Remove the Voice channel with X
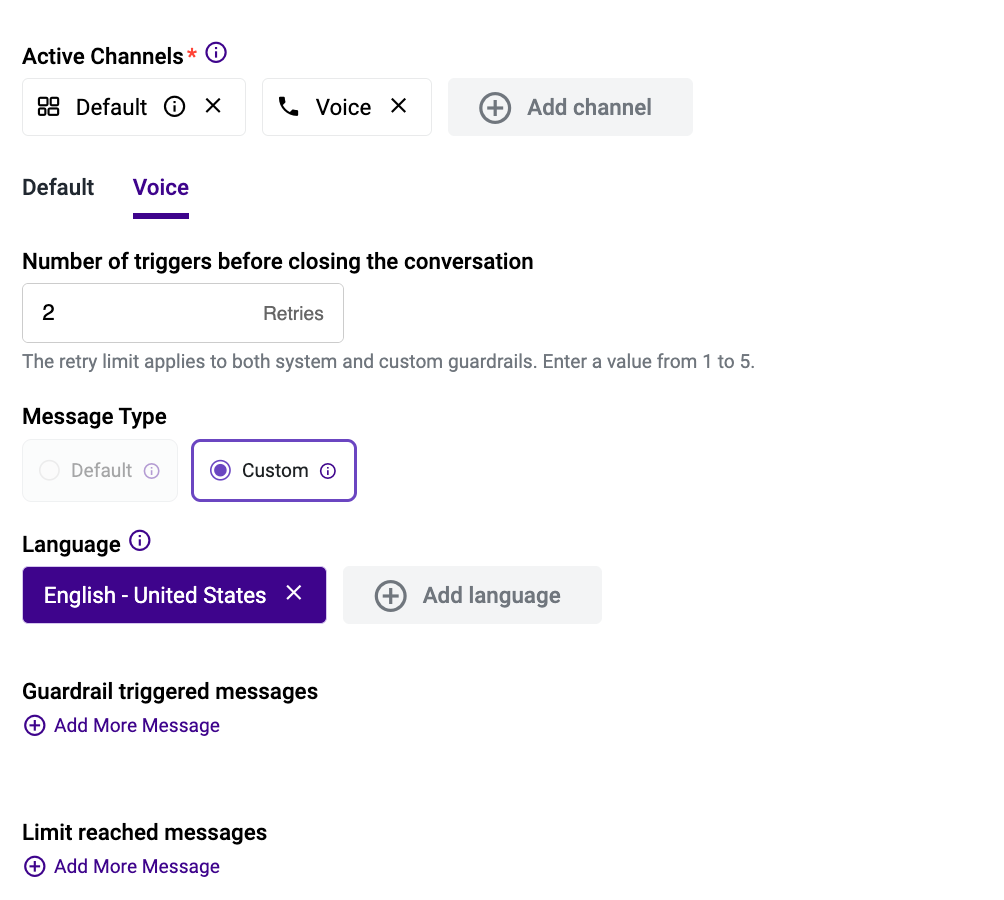The height and width of the screenshot is (900, 1004). (398, 106)
